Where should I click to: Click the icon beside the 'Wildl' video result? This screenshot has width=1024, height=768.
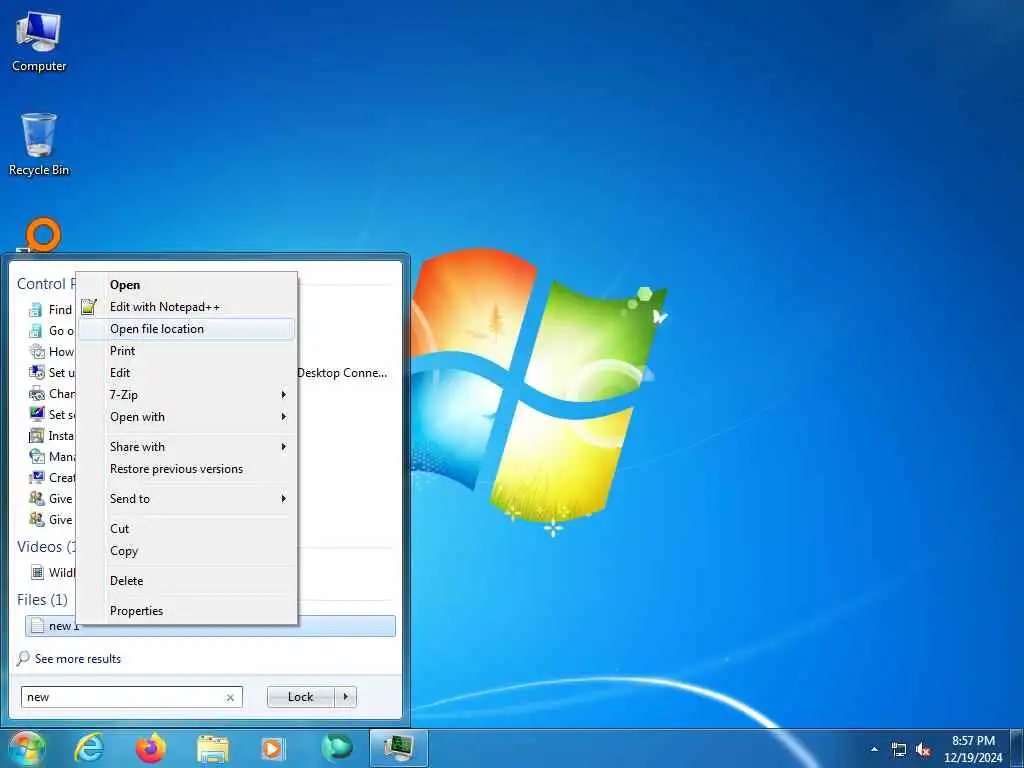tap(38, 573)
